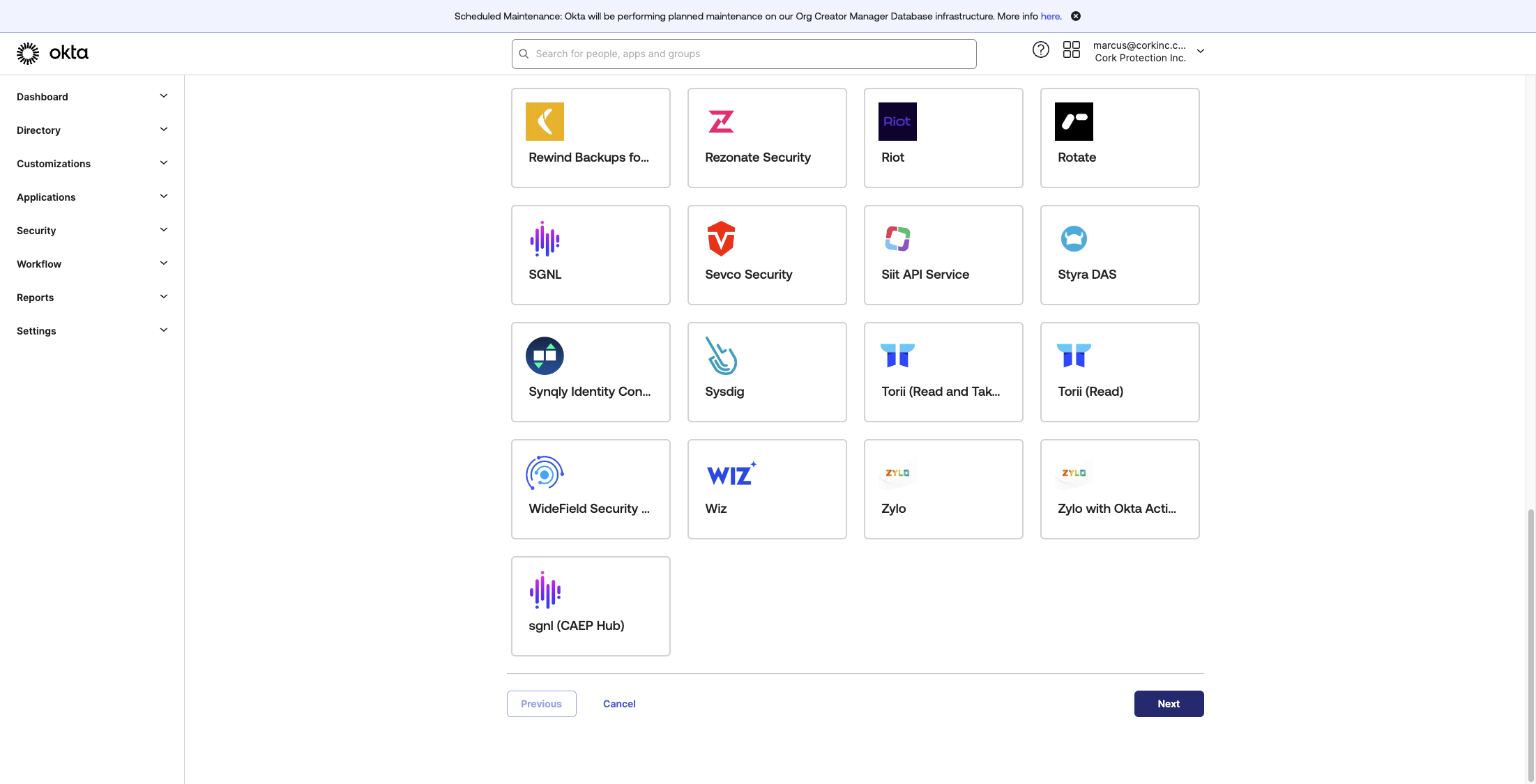Select the SGNL waveform icon
Image resolution: width=1536 pixels, height=784 pixels.
(545, 238)
